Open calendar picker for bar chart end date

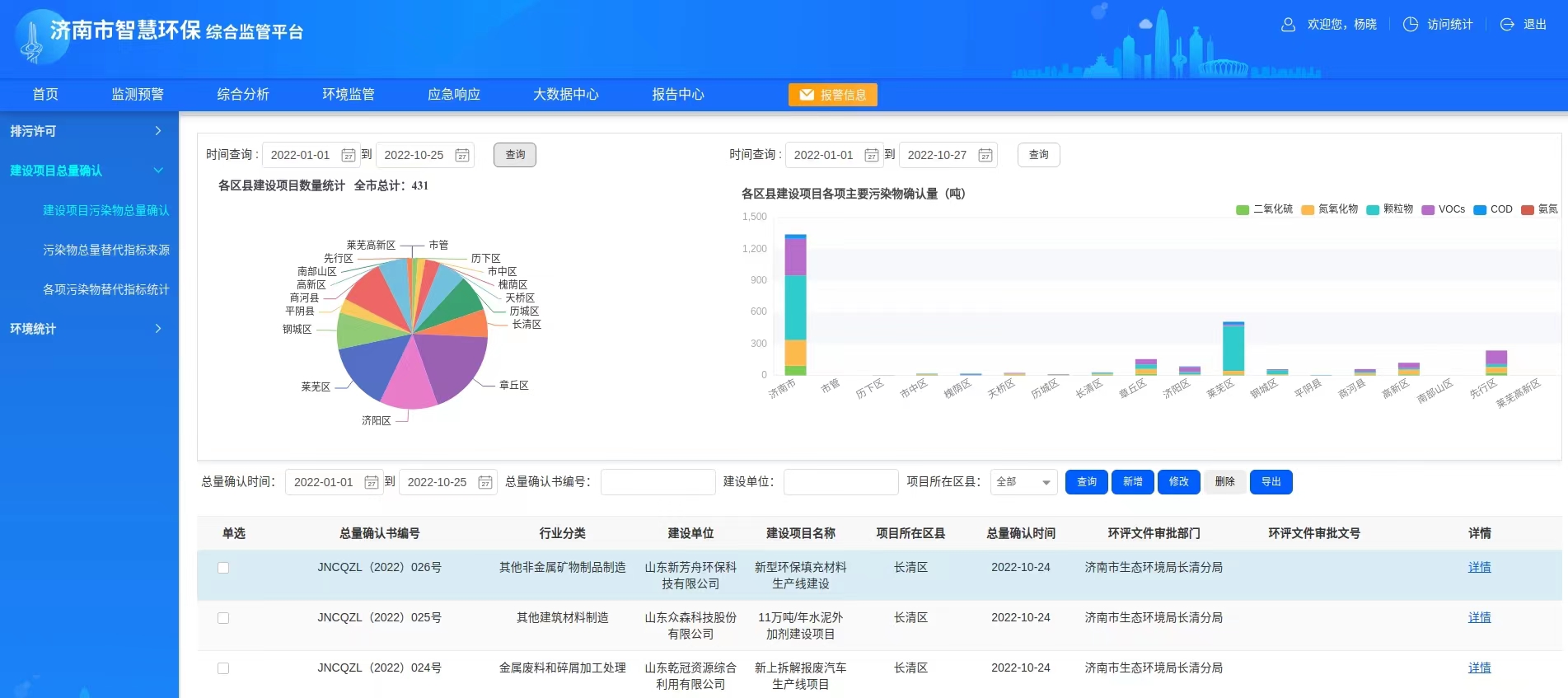985,155
